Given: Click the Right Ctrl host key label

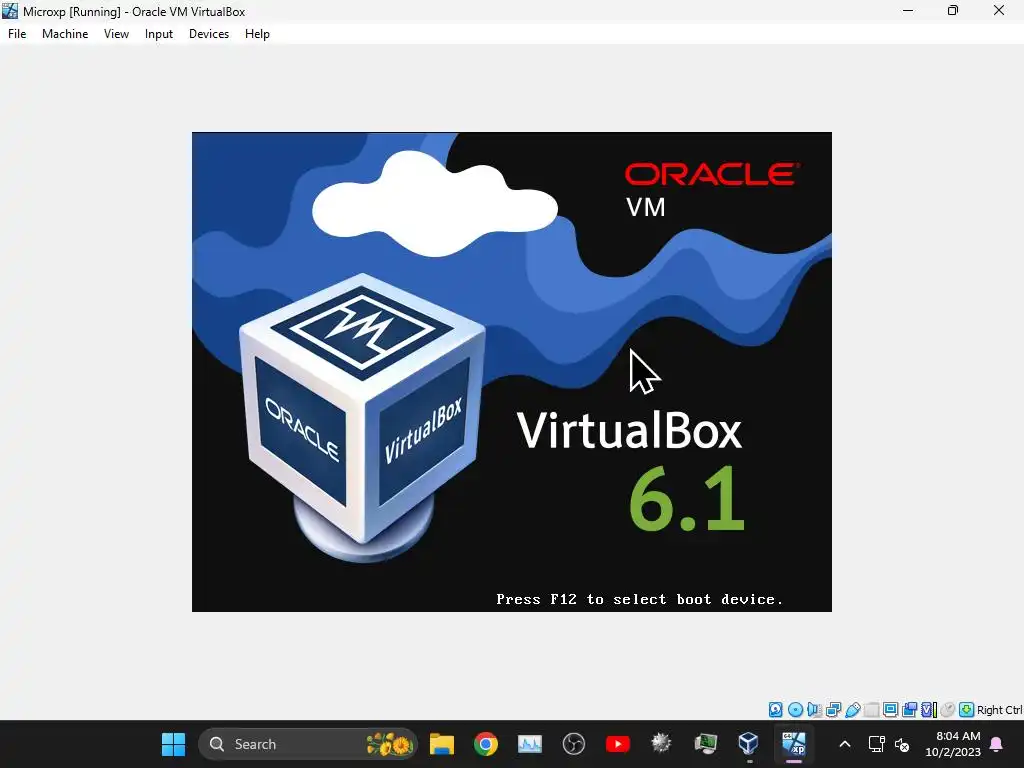Looking at the screenshot, I should point(999,710).
